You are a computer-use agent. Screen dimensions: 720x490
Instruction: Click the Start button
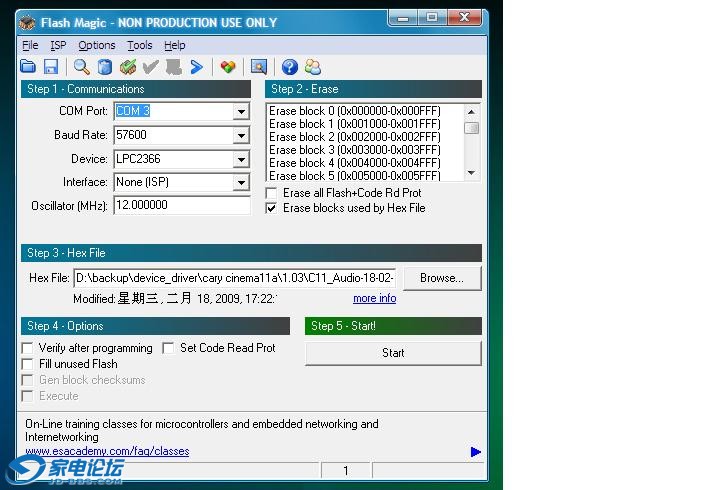click(393, 353)
